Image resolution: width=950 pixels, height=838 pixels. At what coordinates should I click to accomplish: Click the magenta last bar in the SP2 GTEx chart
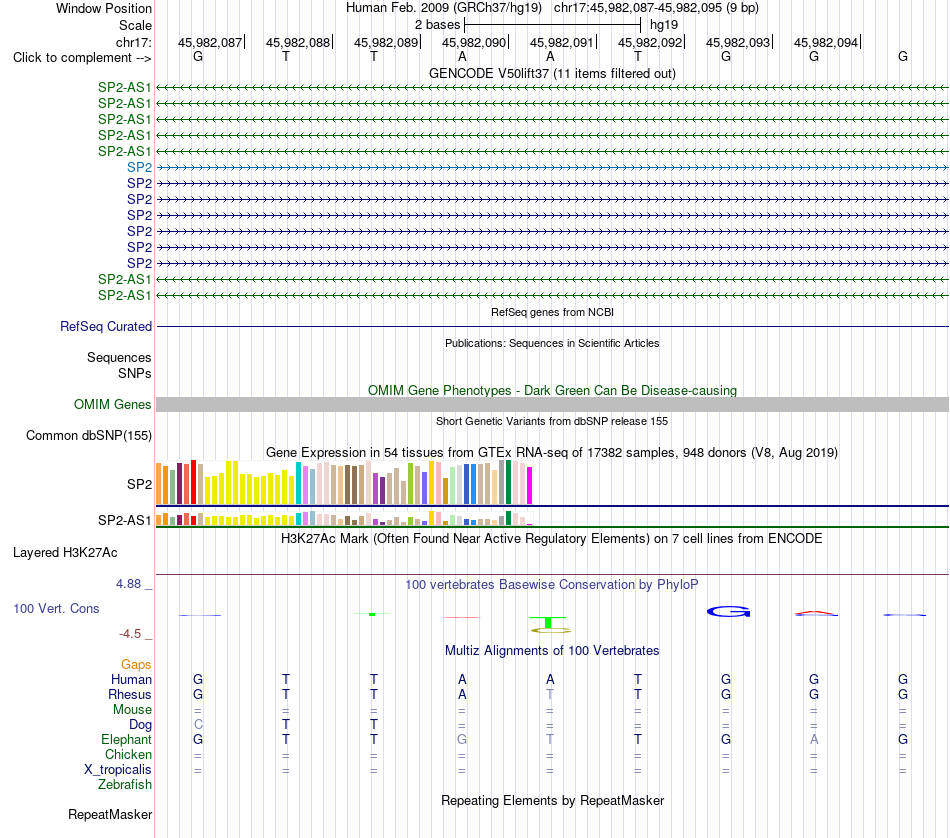(x=530, y=485)
